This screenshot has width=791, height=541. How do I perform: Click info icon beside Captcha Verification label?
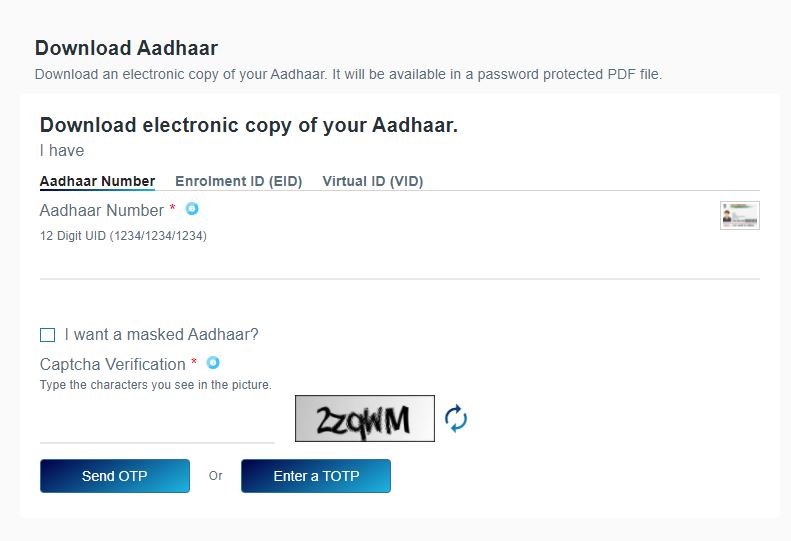point(213,362)
